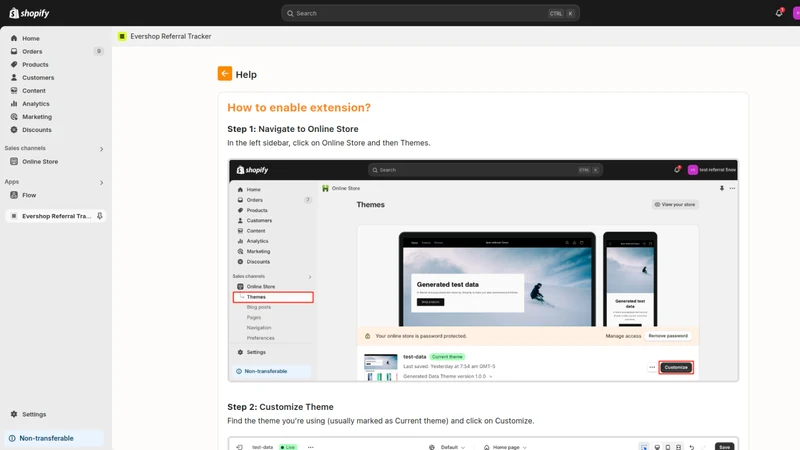Screen dimensions: 800x450
Task: Expand the Sales channels chevron
Action: pyautogui.click(x=101, y=149)
